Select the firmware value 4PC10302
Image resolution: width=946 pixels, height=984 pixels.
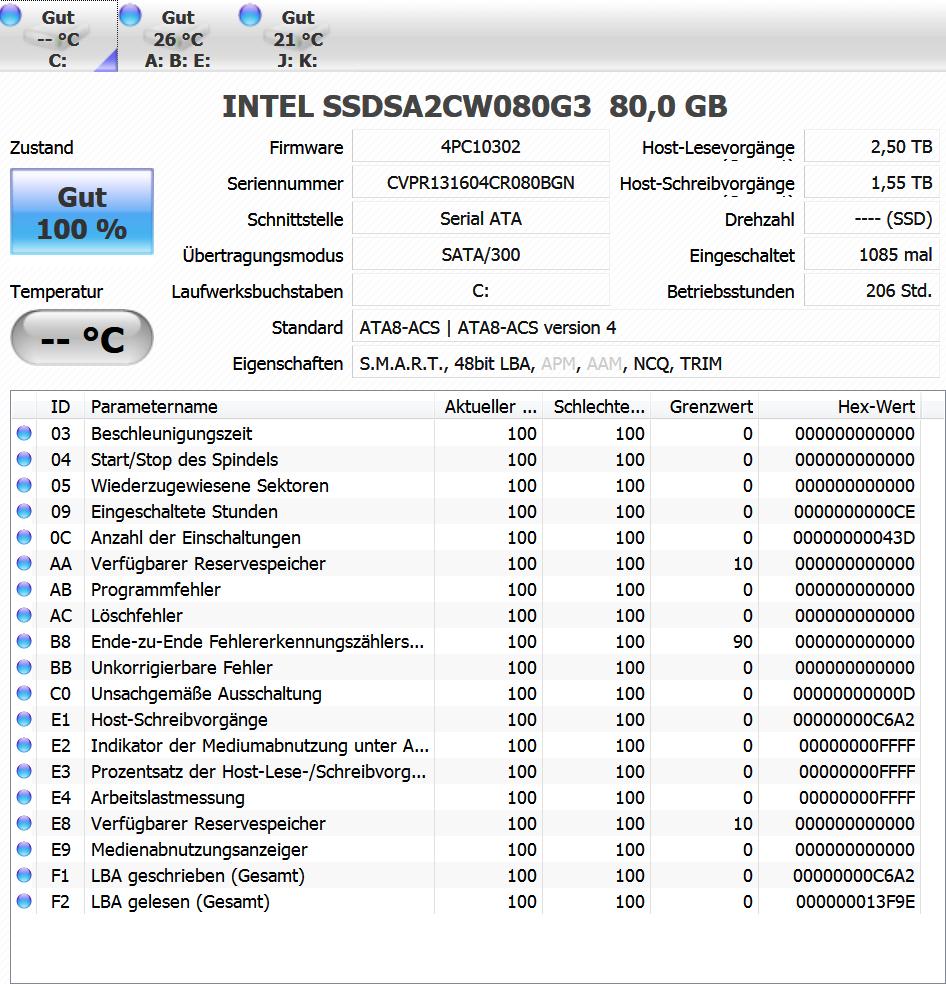coord(481,147)
